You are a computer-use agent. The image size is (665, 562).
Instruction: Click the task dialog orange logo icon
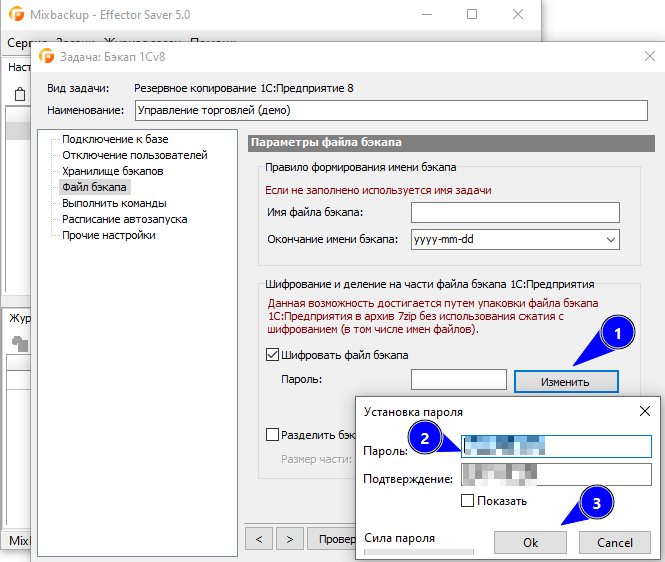tap(47, 56)
